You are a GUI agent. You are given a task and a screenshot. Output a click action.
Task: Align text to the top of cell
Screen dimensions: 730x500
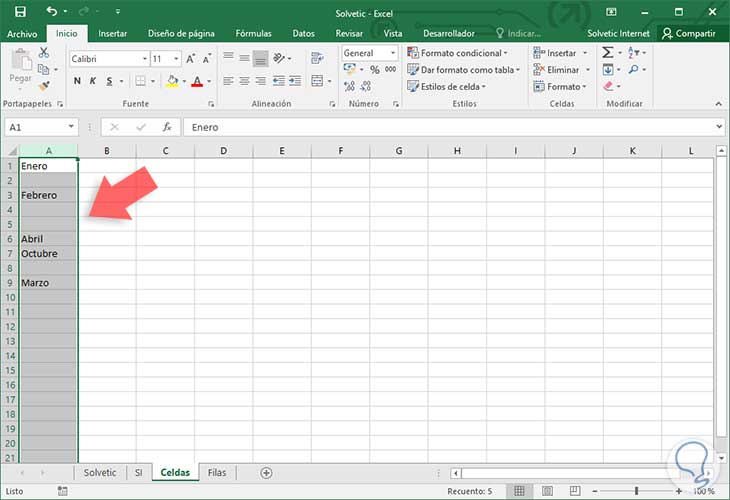[x=228, y=58]
